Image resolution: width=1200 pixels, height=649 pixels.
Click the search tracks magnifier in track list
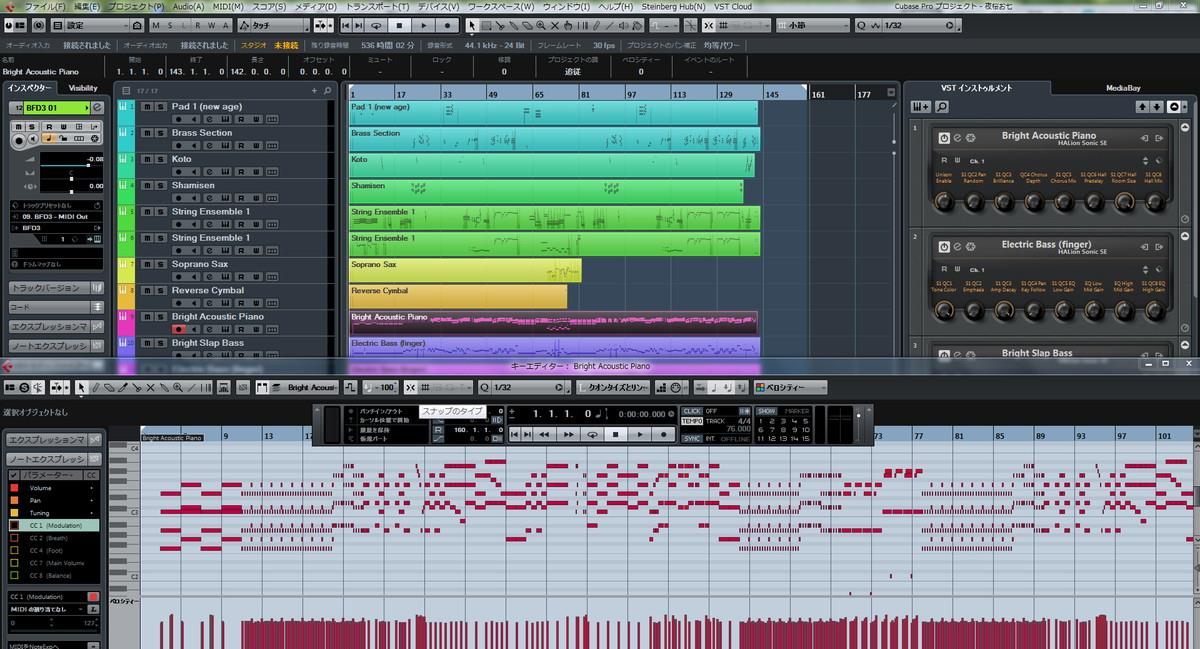tap(328, 91)
